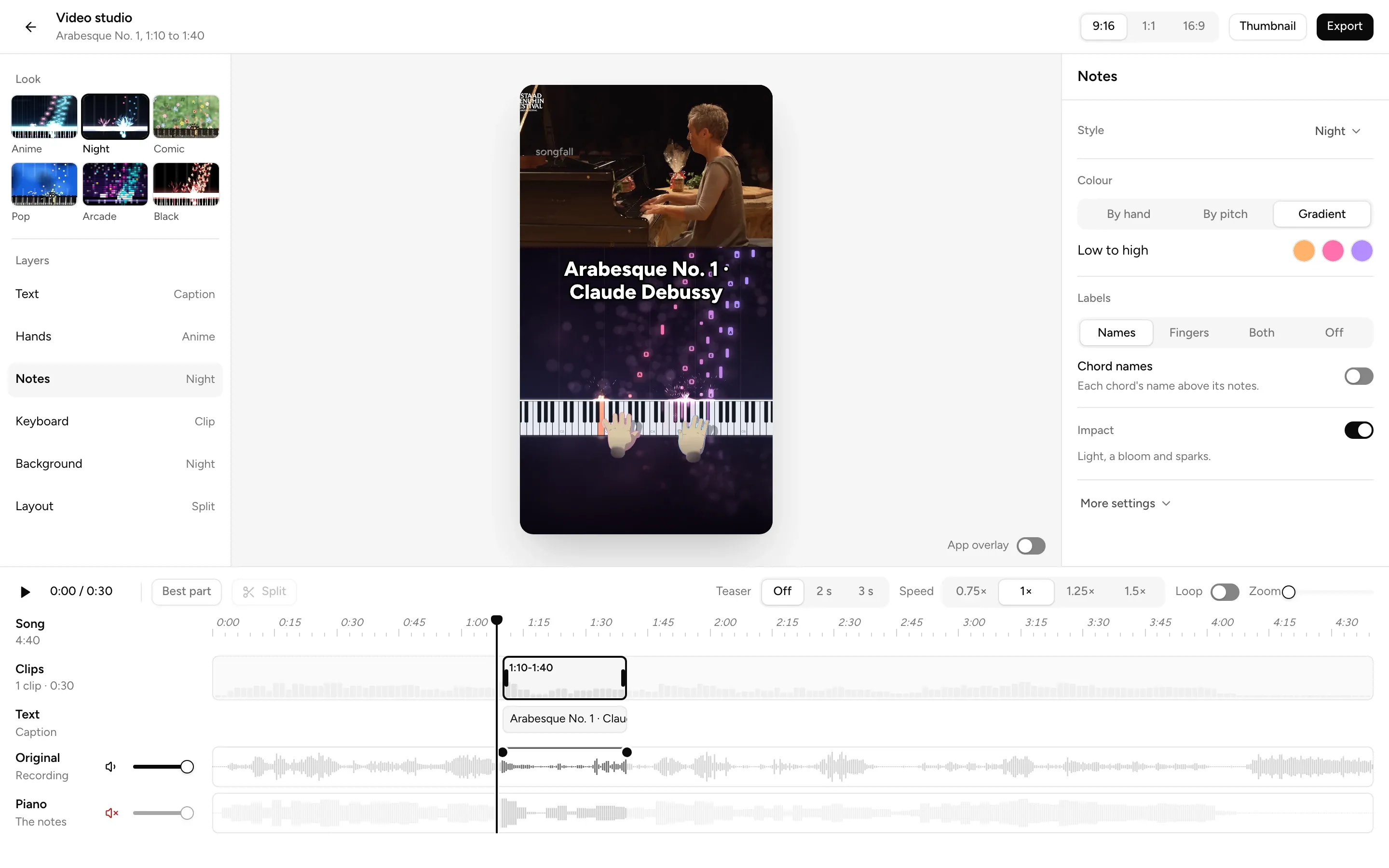Viewport: 1389px width, 868px height.
Task: Set Speed to 1.5×
Action: (1135, 592)
